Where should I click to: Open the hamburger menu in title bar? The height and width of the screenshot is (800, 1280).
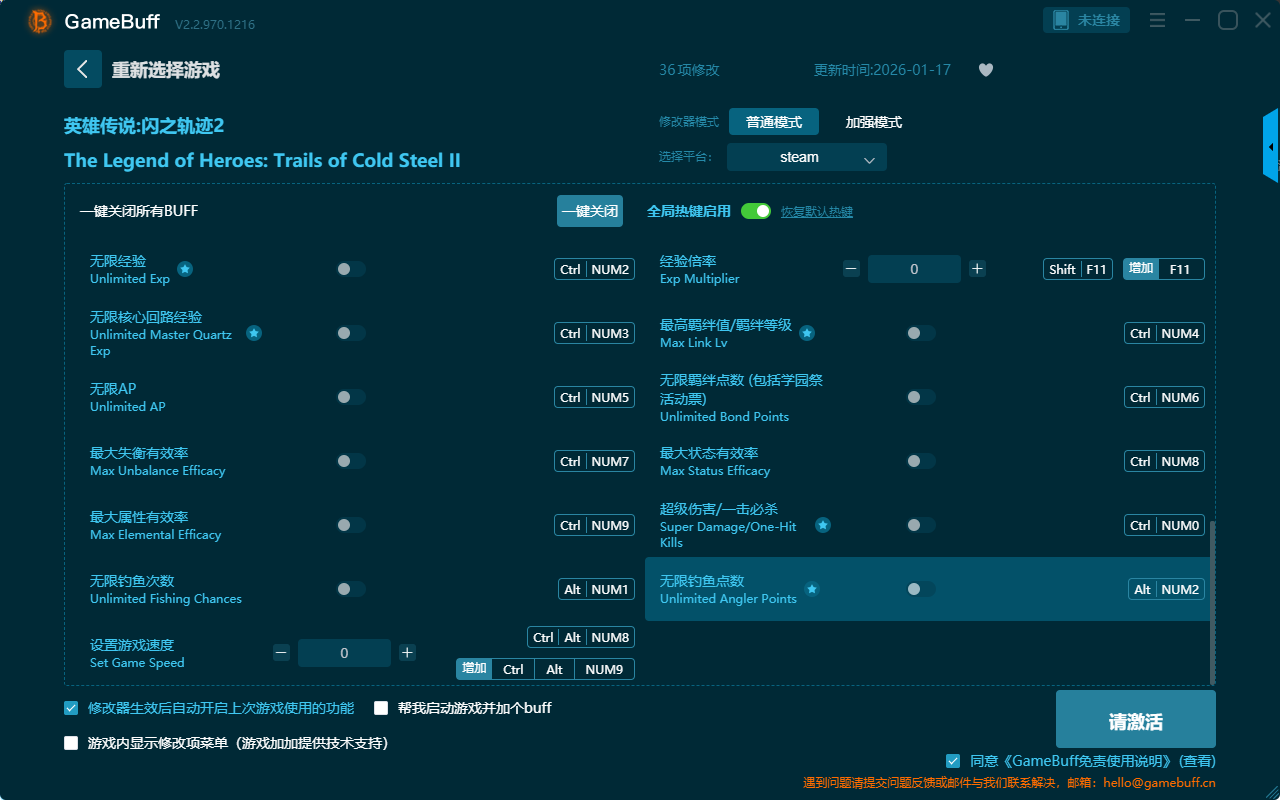click(x=1157, y=21)
